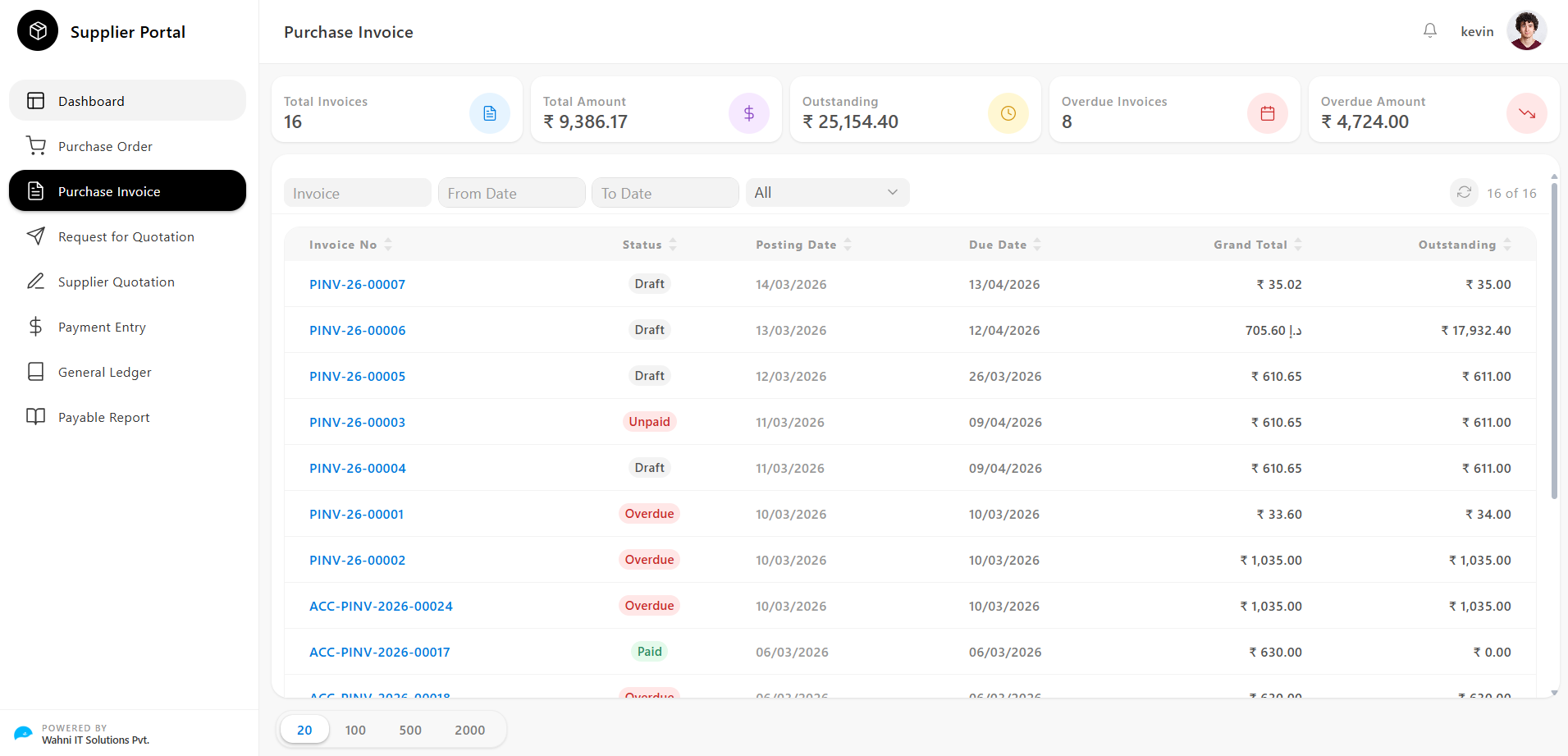Open the All status filter dropdown
Screen dimensions: 1568x756
pyautogui.click(x=827, y=193)
